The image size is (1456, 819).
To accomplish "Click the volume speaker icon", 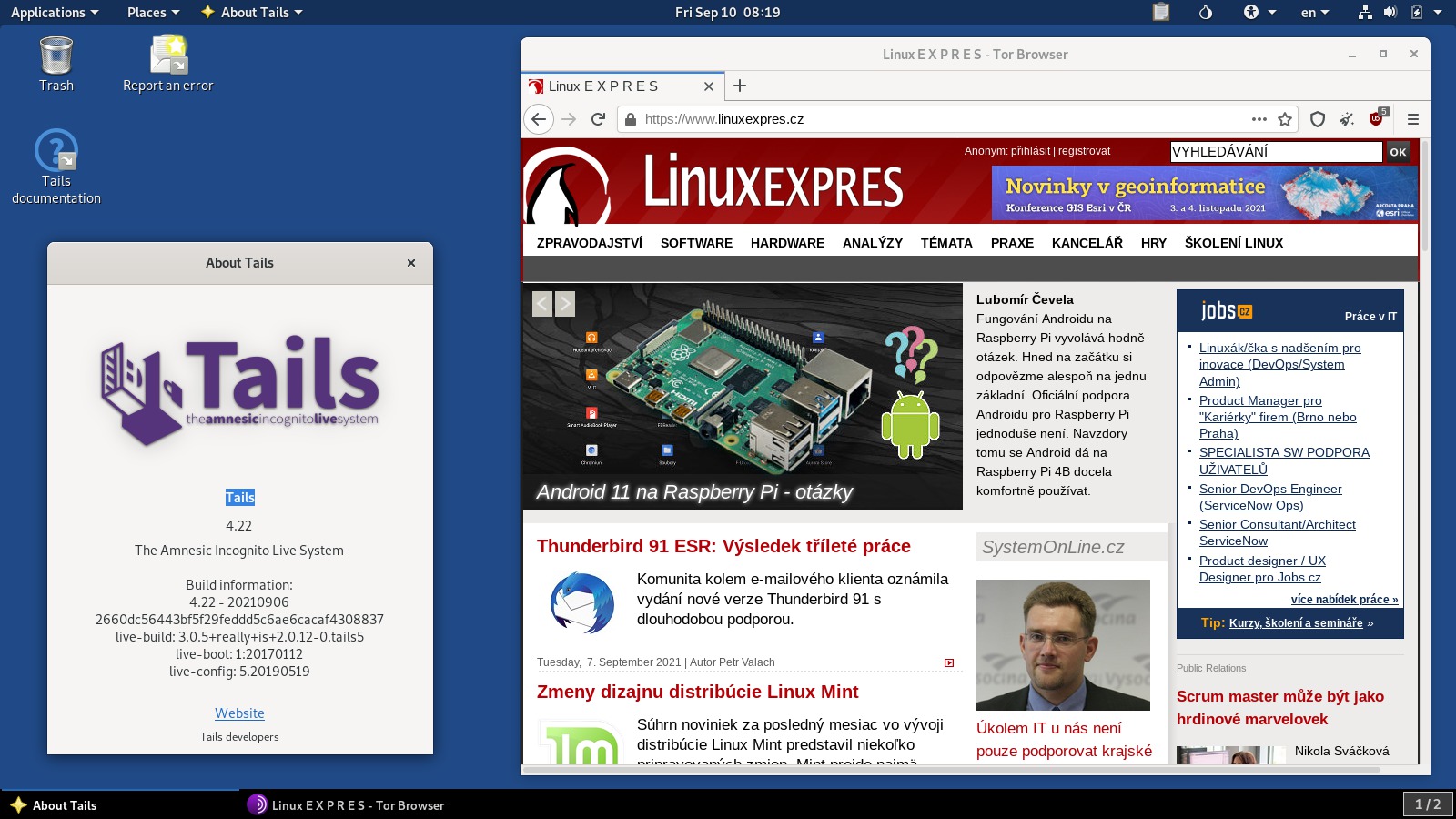I will point(1390,12).
